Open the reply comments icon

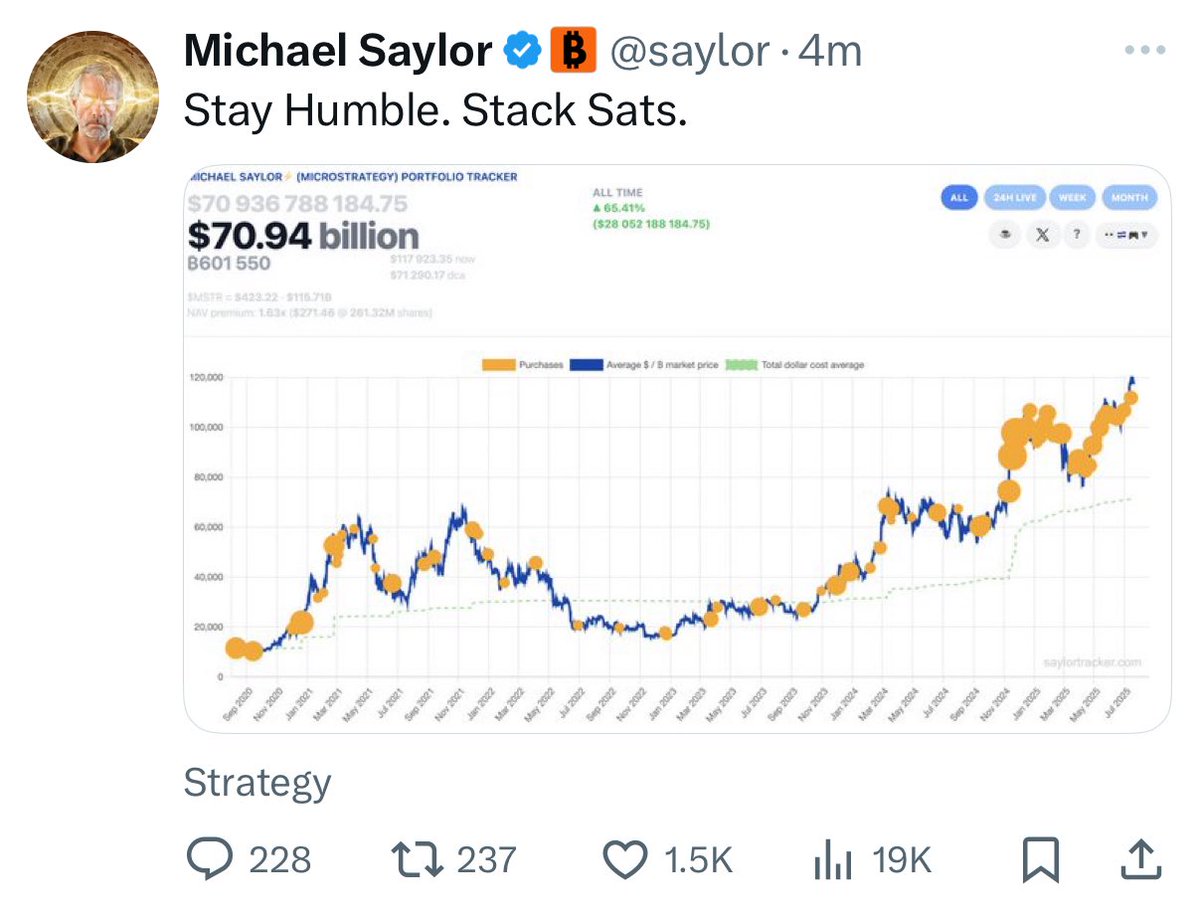pyautogui.click(x=210, y=858)
